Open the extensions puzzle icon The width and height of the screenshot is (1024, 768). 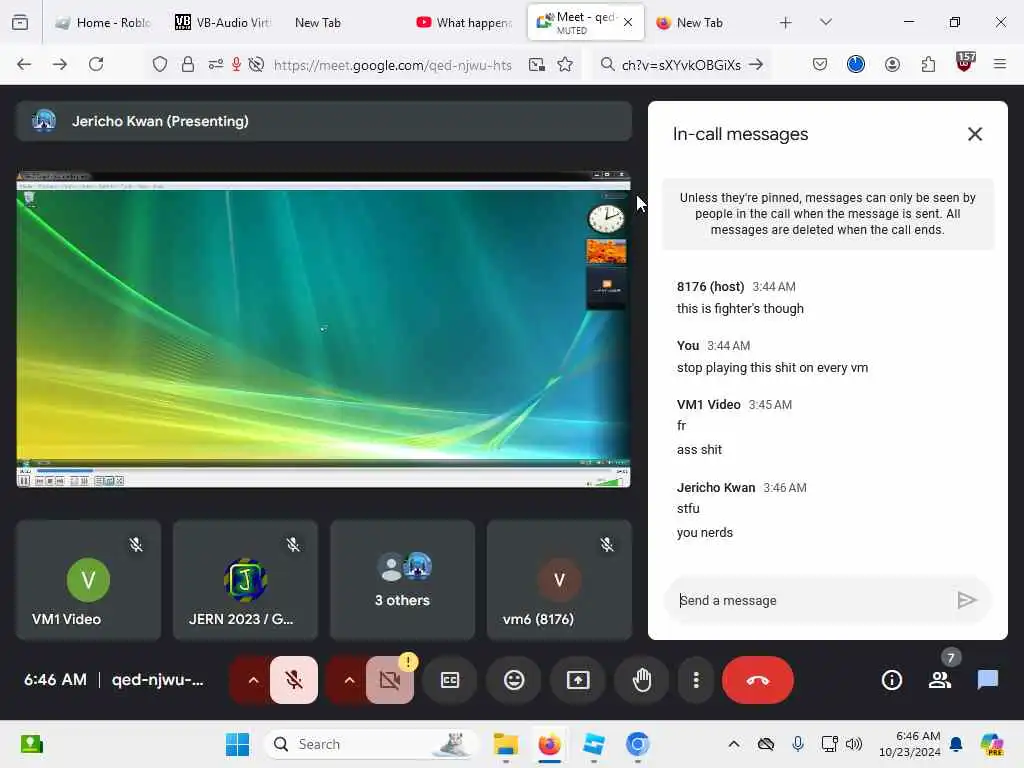pyautogui.click(x=928, y=64)
